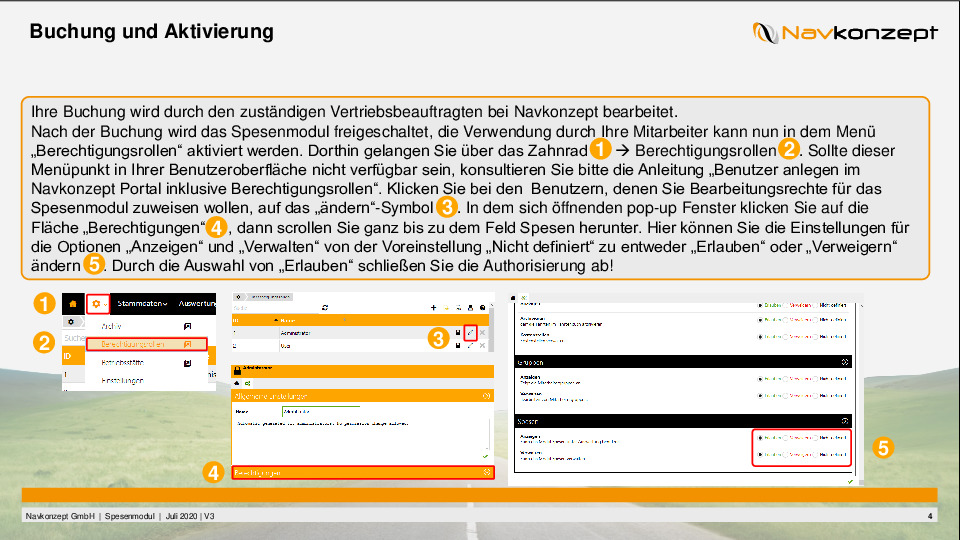
Task: Click the expand icon on the Berechtigungen bar
Action: 487,473
